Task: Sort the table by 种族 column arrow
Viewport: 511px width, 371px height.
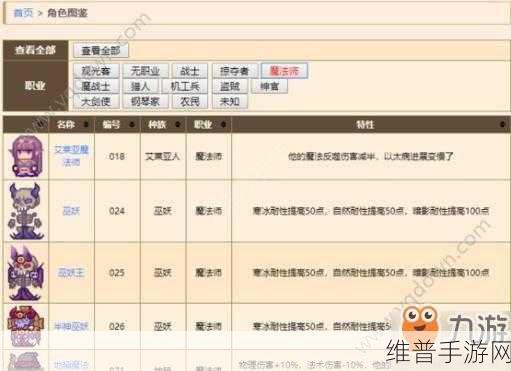Action: click(177, 125)
